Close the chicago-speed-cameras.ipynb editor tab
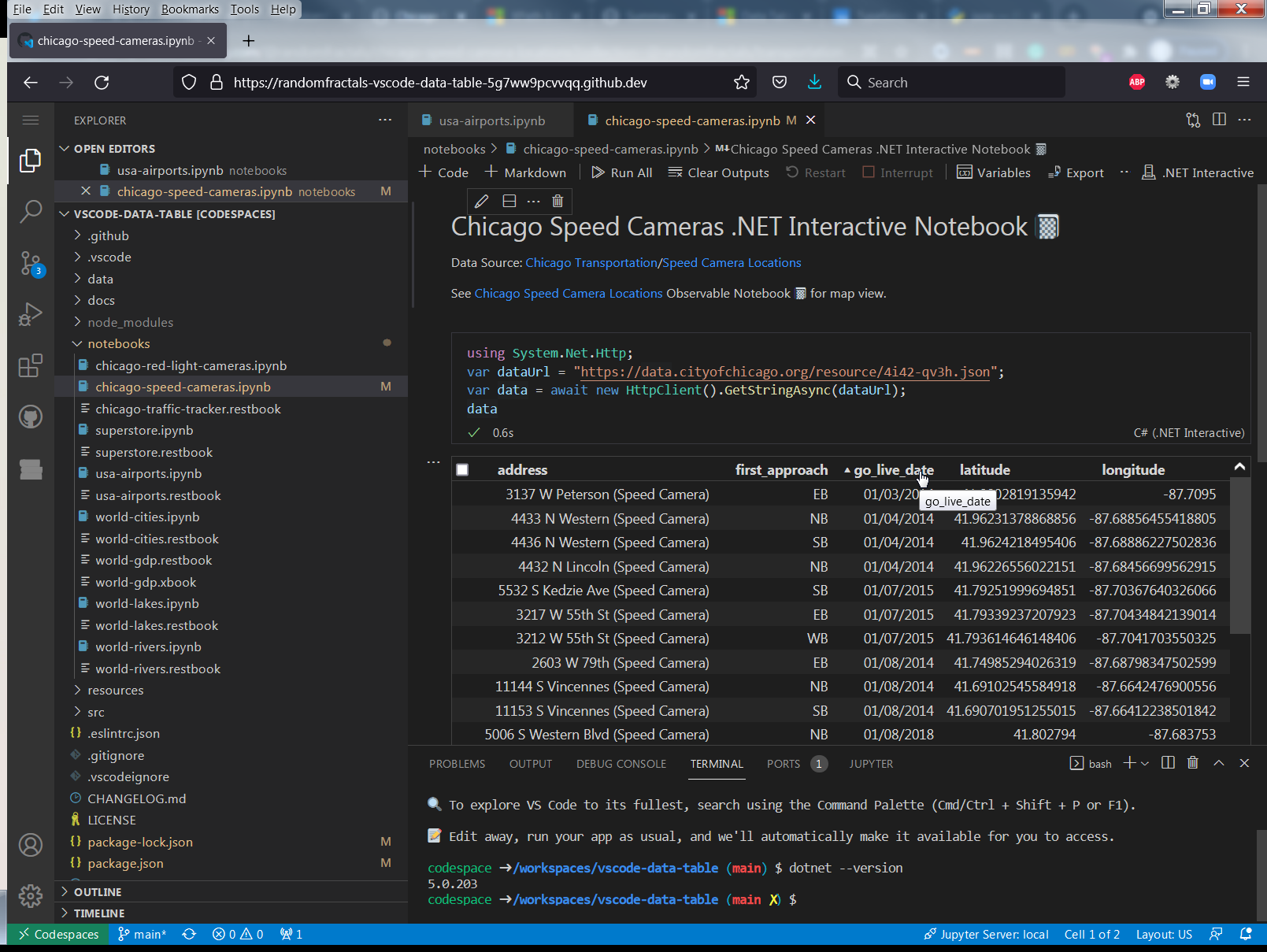1267x952 pixels. tap(810, 120)
